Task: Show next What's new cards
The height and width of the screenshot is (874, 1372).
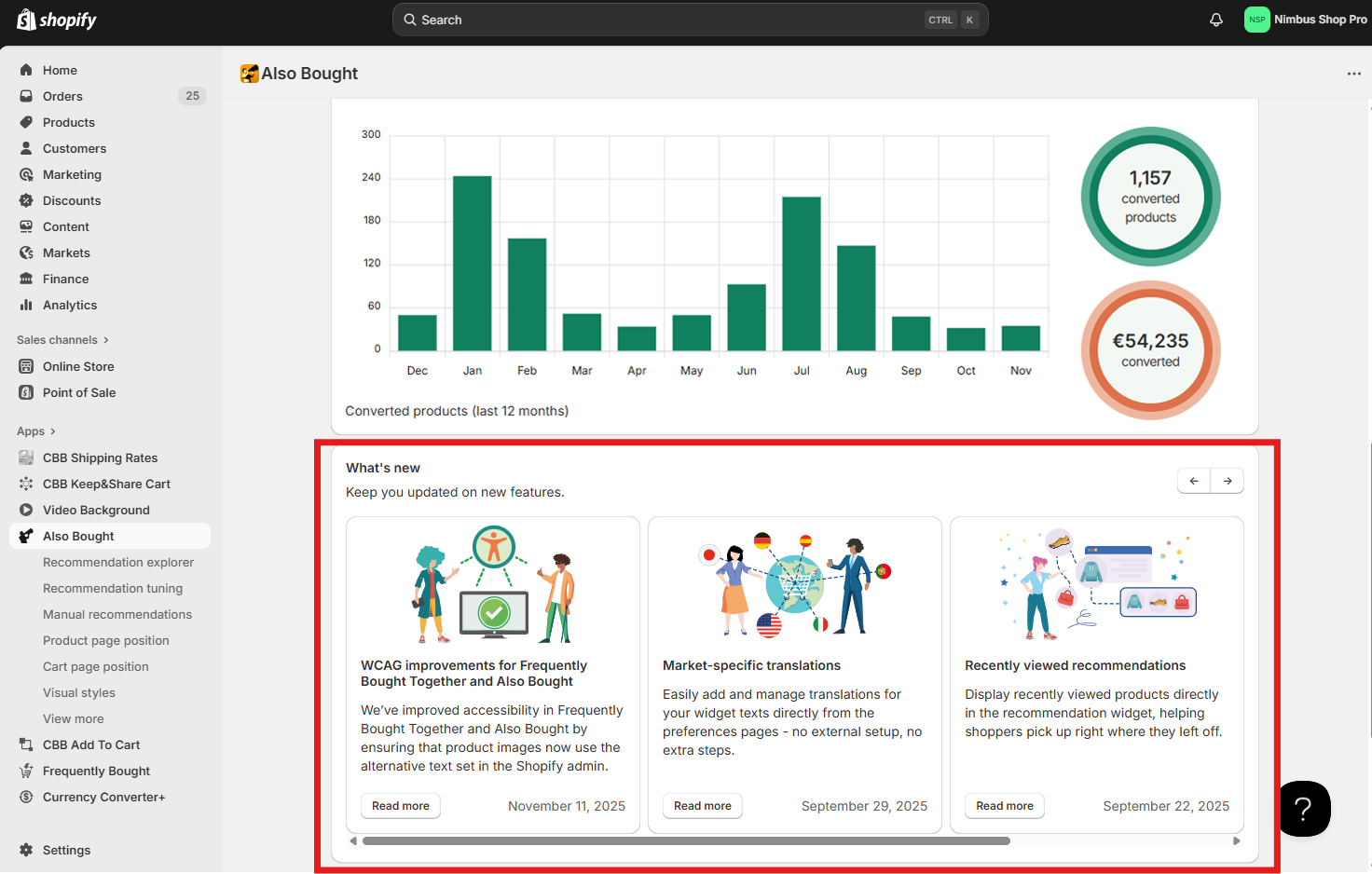Action: click(x=1228, y=481)
